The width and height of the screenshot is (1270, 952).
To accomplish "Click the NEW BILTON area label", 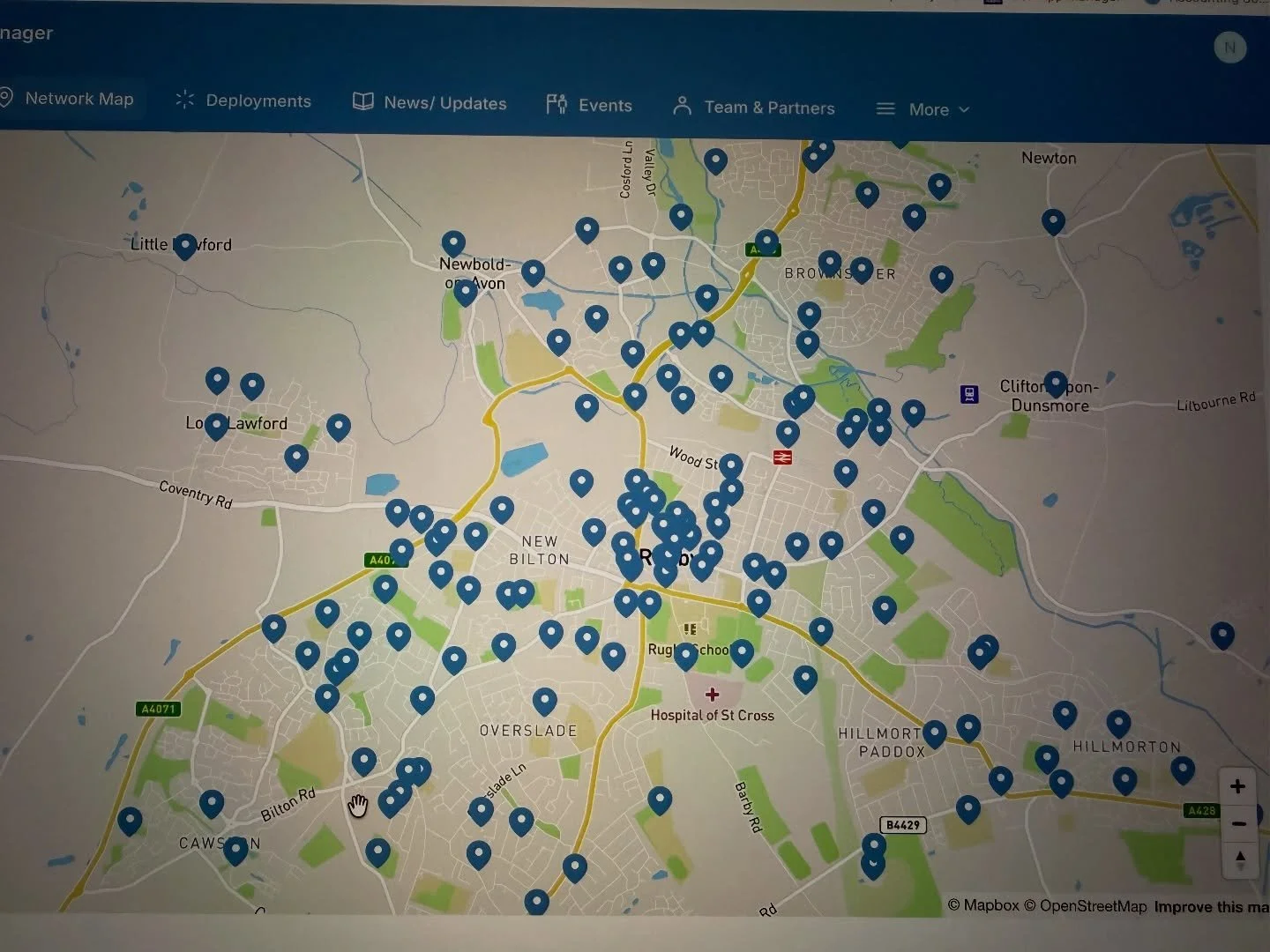I will pyautogui.click(x=540, y=550).
